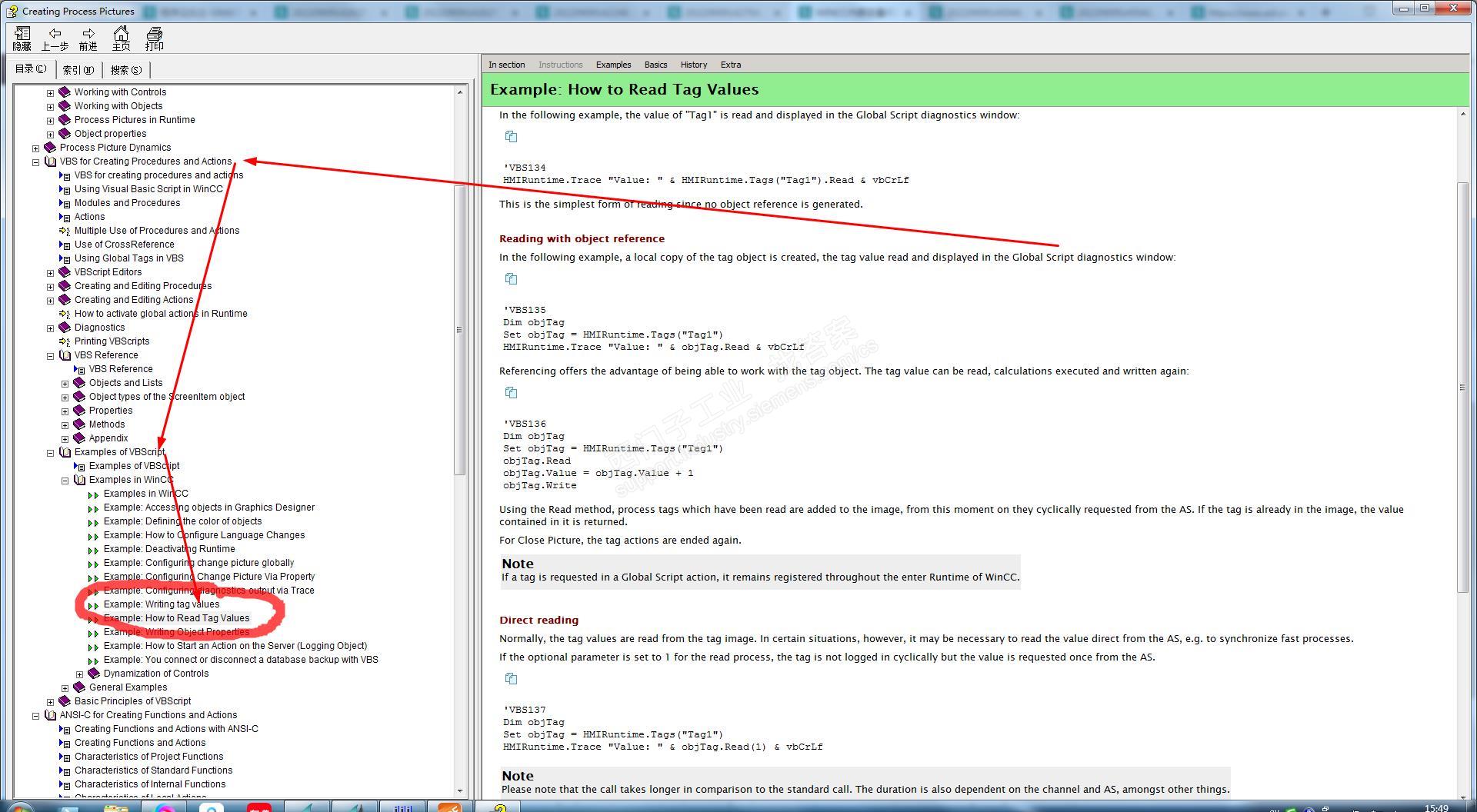
Task: Open Characteristics of Project Functions topic
Action: point(148,757)
